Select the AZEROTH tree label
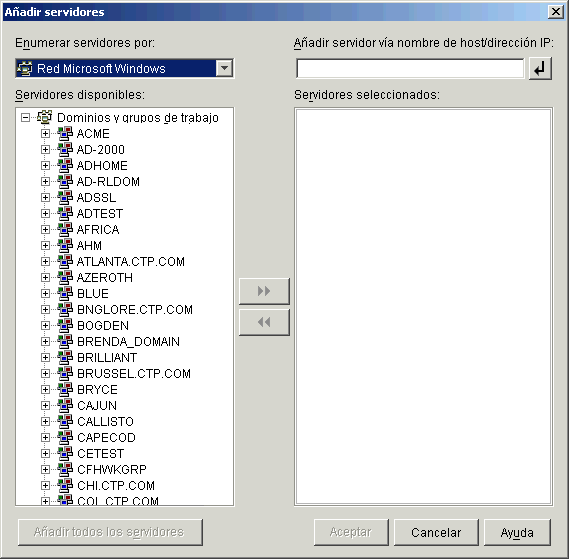The height and width of the screenshot is (559, 569). 105,277
